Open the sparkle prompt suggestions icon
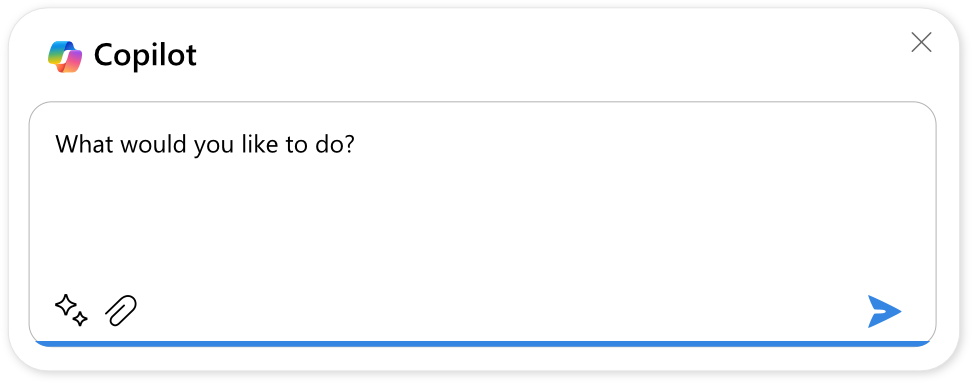The height and width of the screenshot is (383, 972). (x=71, y=310)
